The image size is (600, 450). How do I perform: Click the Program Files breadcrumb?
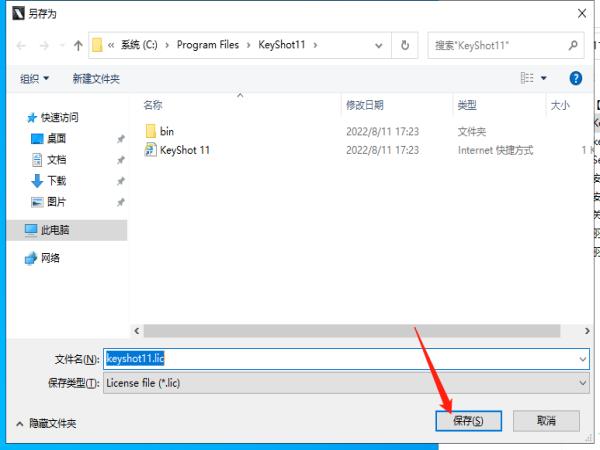208,45
